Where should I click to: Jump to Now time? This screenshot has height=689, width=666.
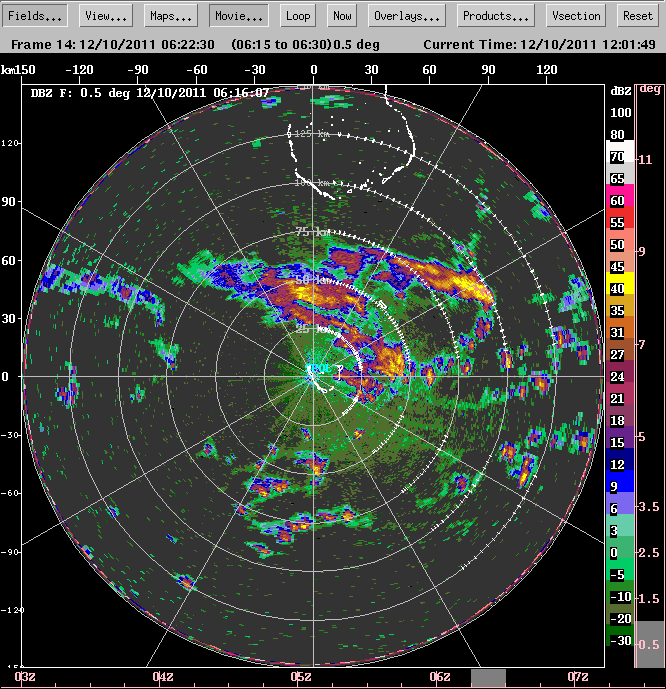click(x=342, y=16)
